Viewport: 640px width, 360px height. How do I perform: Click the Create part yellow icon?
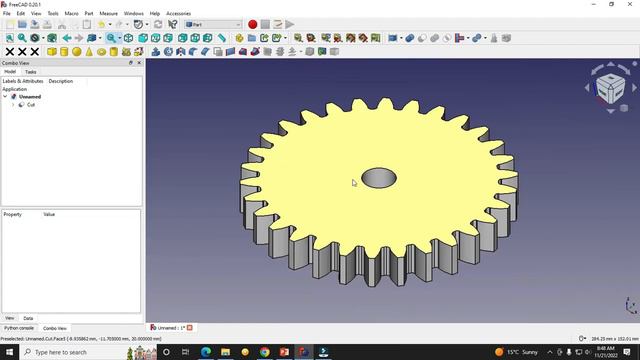pyautogui.click(x=240, y=38)
